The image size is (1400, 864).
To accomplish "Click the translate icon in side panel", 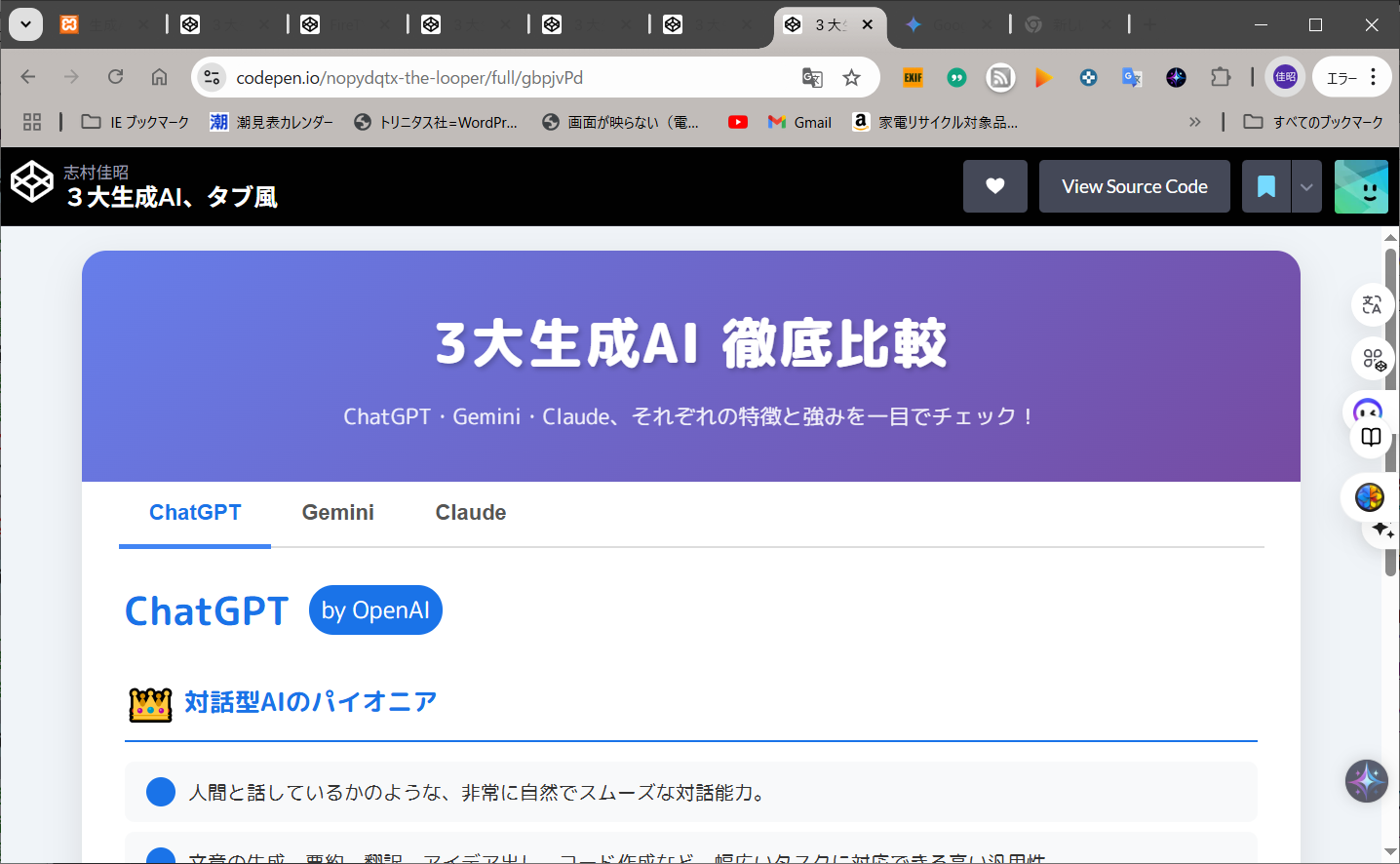I will [1372, 305].
